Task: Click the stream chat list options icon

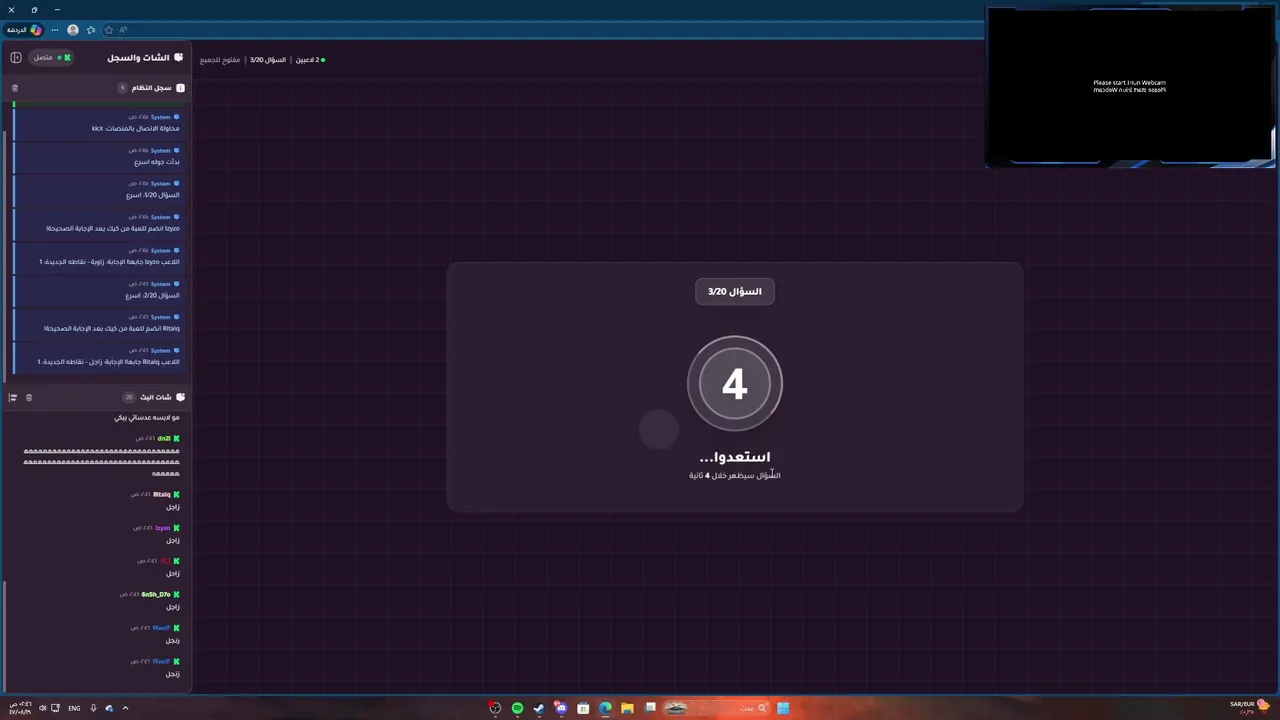Action: point(13,398)
